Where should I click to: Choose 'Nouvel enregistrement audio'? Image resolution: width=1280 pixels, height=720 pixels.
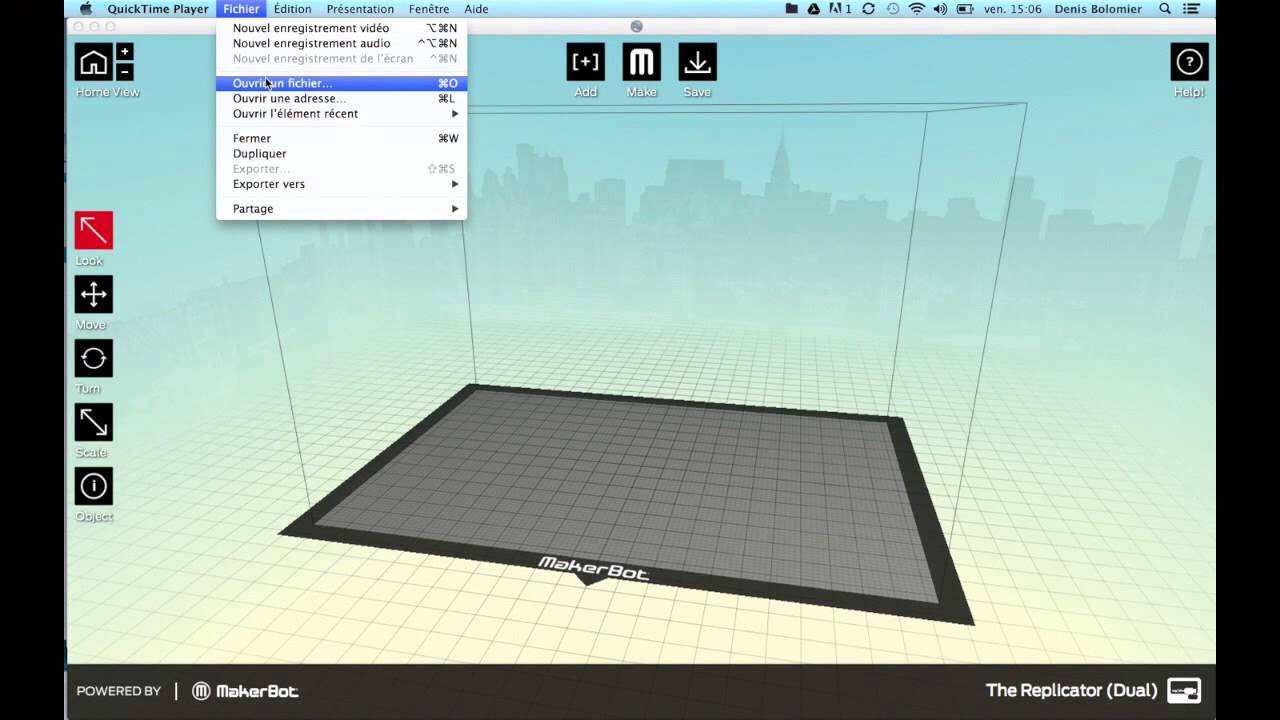click(341, 43)
